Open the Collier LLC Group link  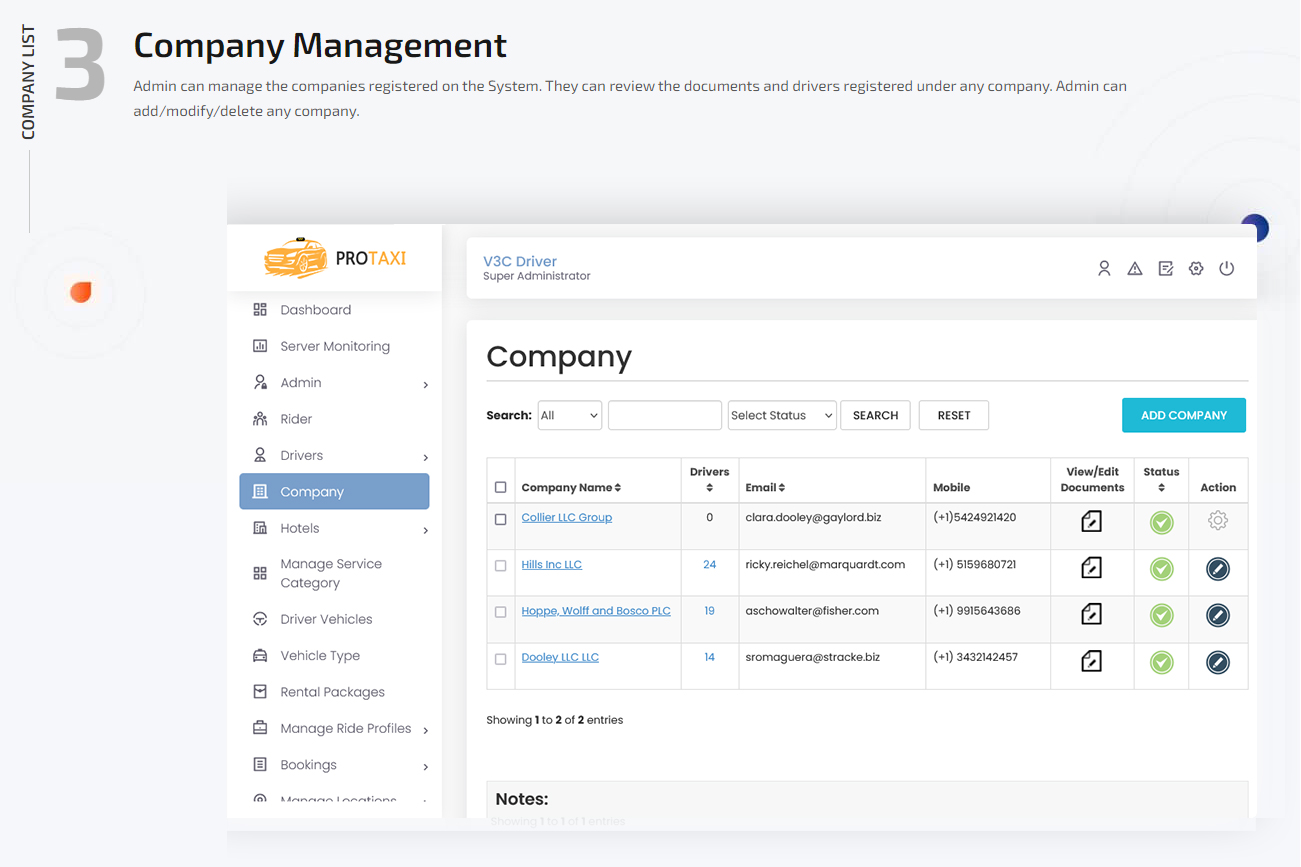coord(566,518)
